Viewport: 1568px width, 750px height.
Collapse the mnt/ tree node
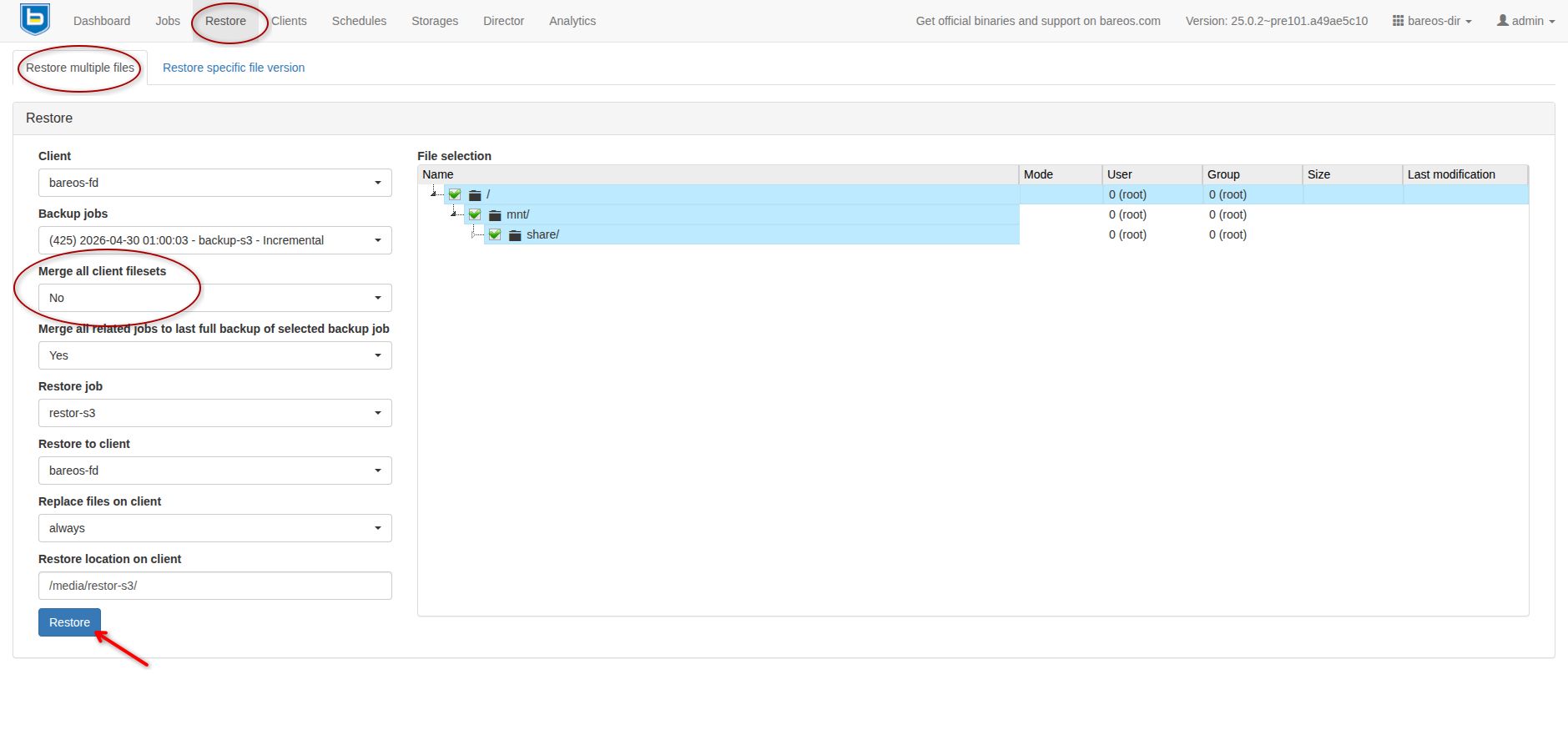click(x=454, y=214)
